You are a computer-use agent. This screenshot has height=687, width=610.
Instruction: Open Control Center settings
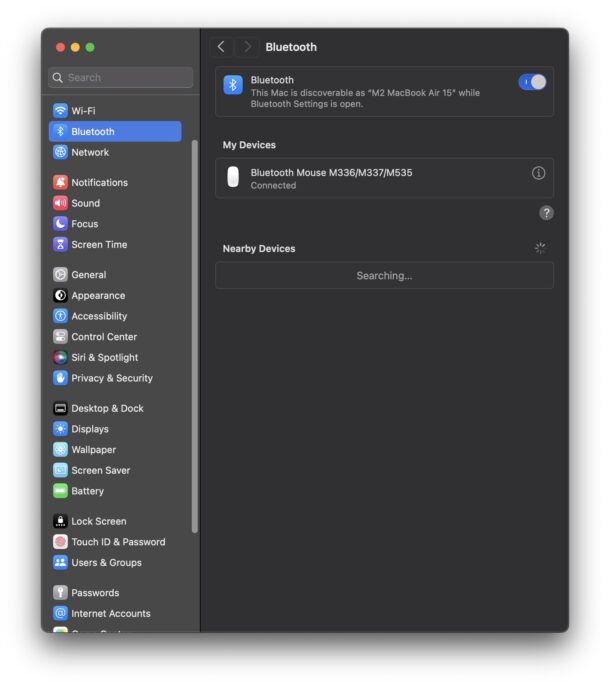103,337
